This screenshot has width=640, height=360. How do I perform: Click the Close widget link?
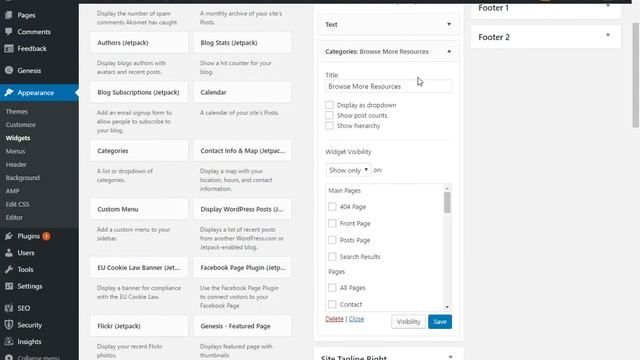tap(356, 319)
